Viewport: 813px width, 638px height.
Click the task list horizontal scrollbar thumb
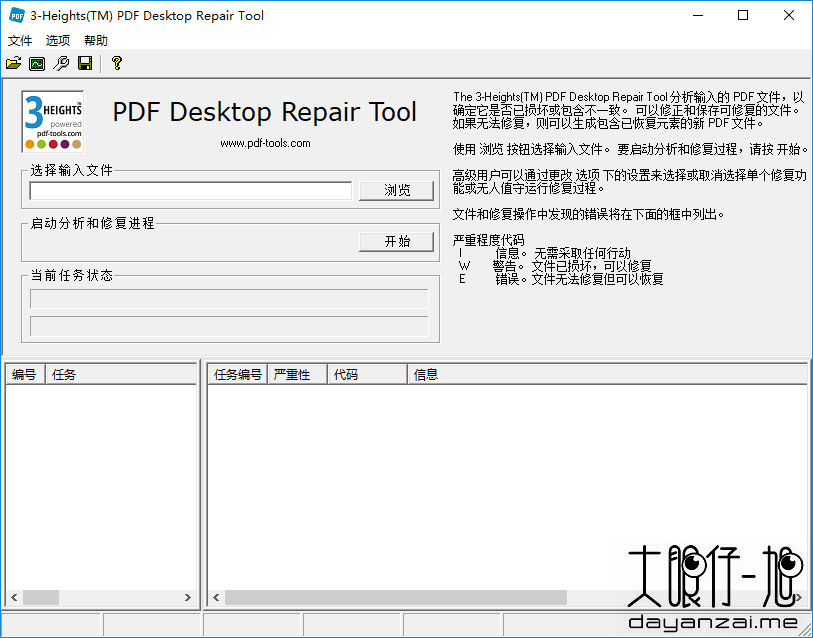coord(41,598)
